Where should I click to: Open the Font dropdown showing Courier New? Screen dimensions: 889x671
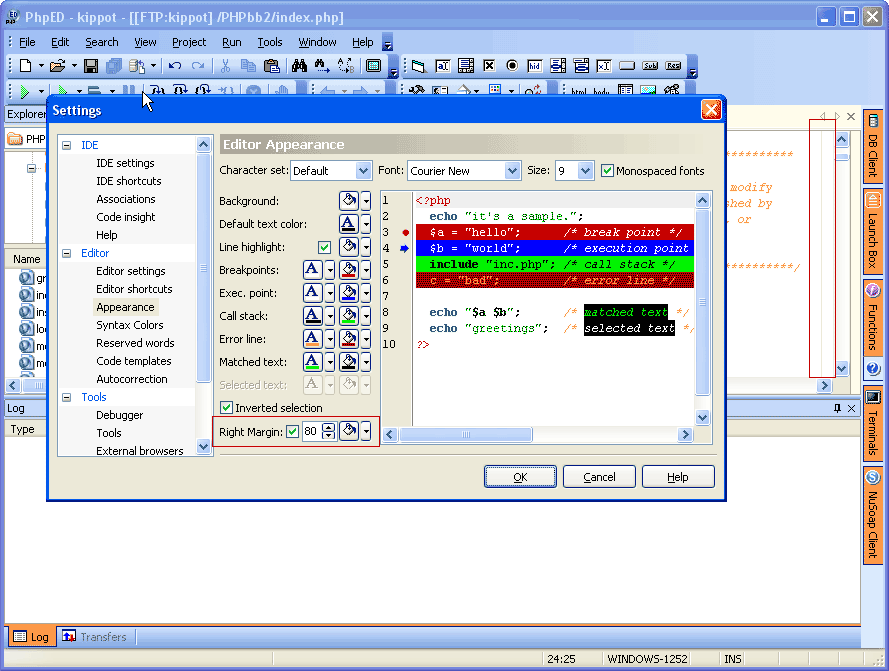click(x=512, y=171)
